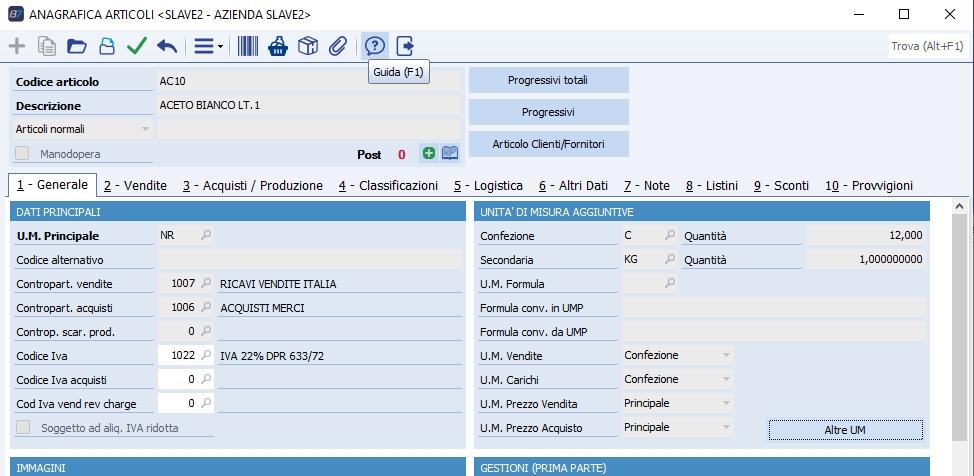This screenshot has width=974, height=476.
Task: Click the green plus Post icon
Action: point(429,154)
